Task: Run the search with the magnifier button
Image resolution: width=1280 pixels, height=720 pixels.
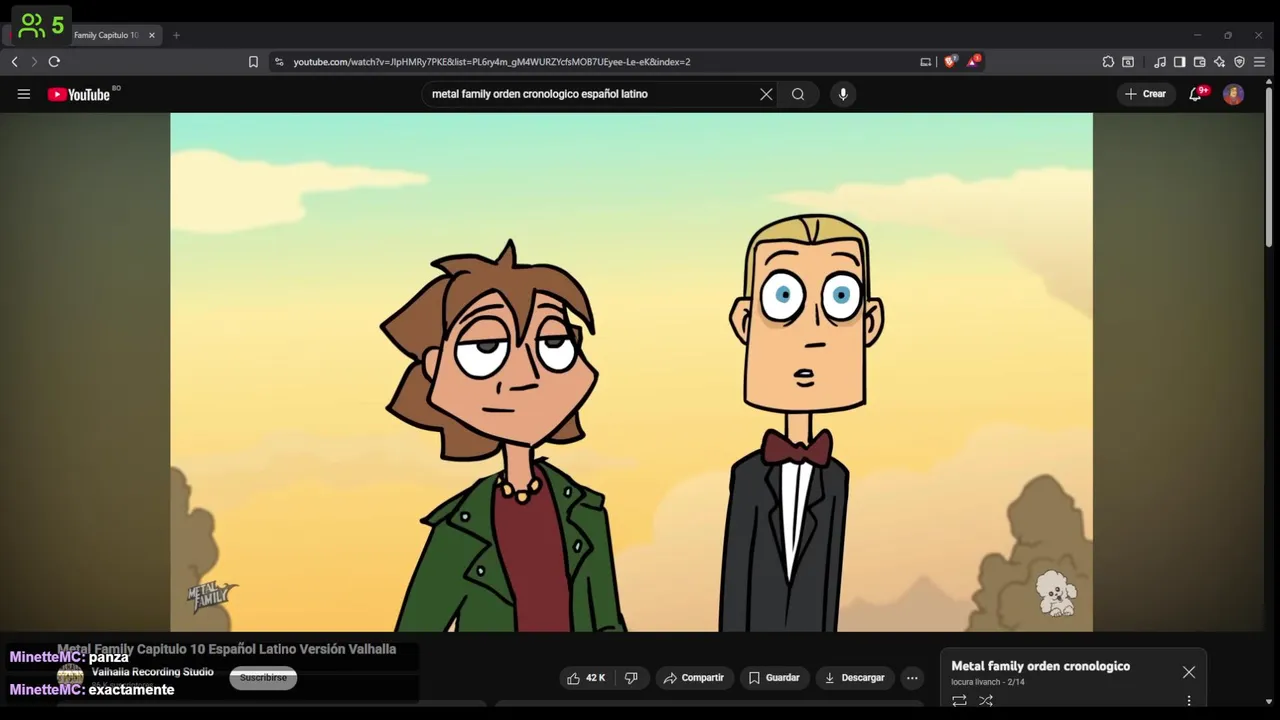Action: [798, 94]
